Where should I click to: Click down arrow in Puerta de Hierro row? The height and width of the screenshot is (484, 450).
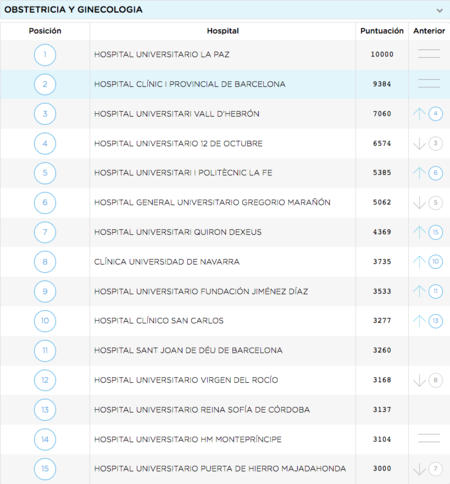pos(419,469)
